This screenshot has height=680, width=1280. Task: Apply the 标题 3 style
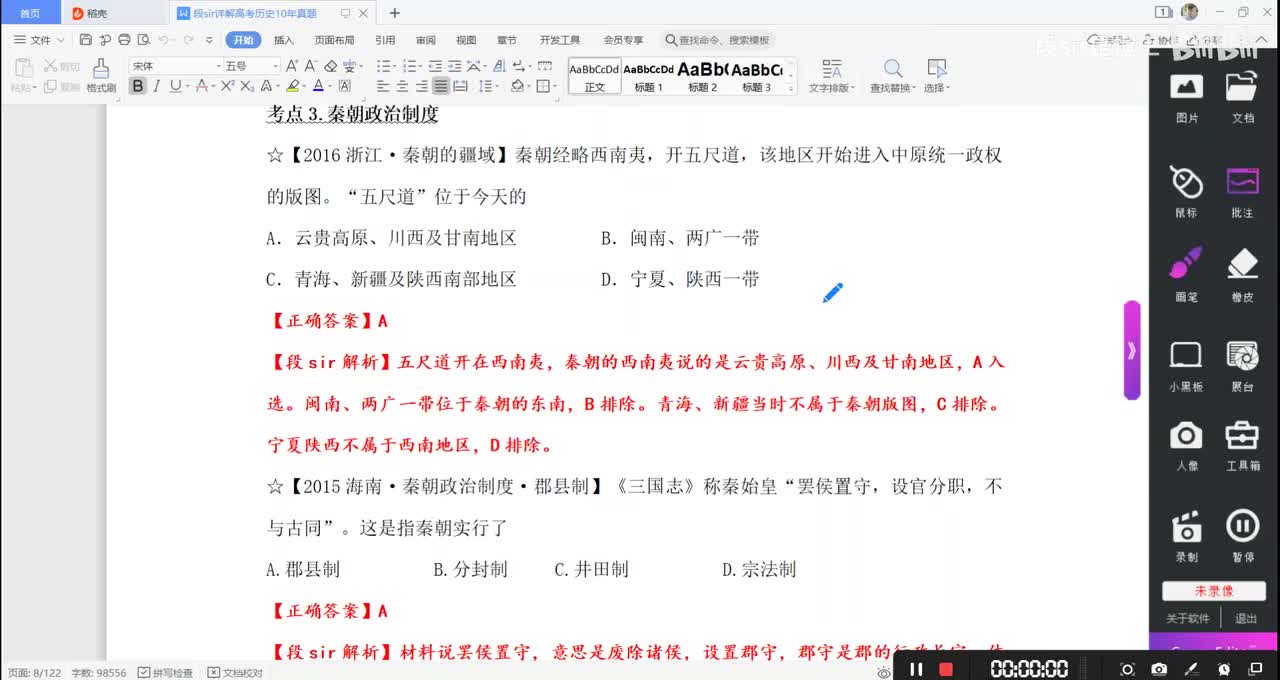[x=757, y=76]
